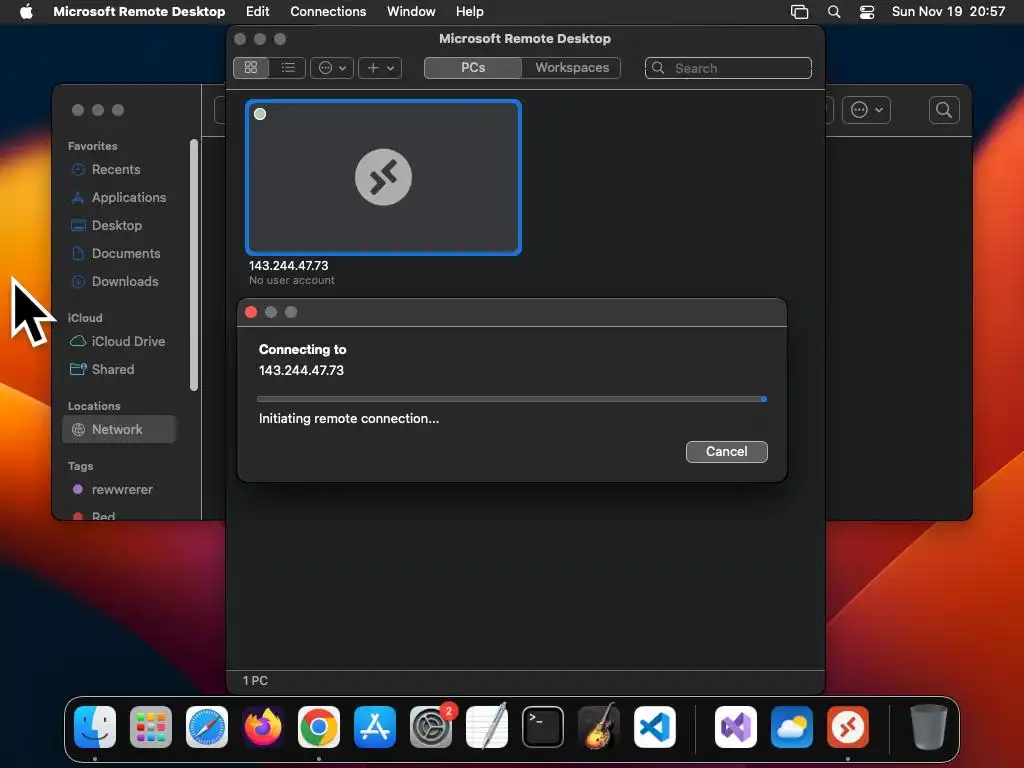The image size is (1024, 768).
Task: Open Documents in Finder sidebar
Action: click(119, 253)
